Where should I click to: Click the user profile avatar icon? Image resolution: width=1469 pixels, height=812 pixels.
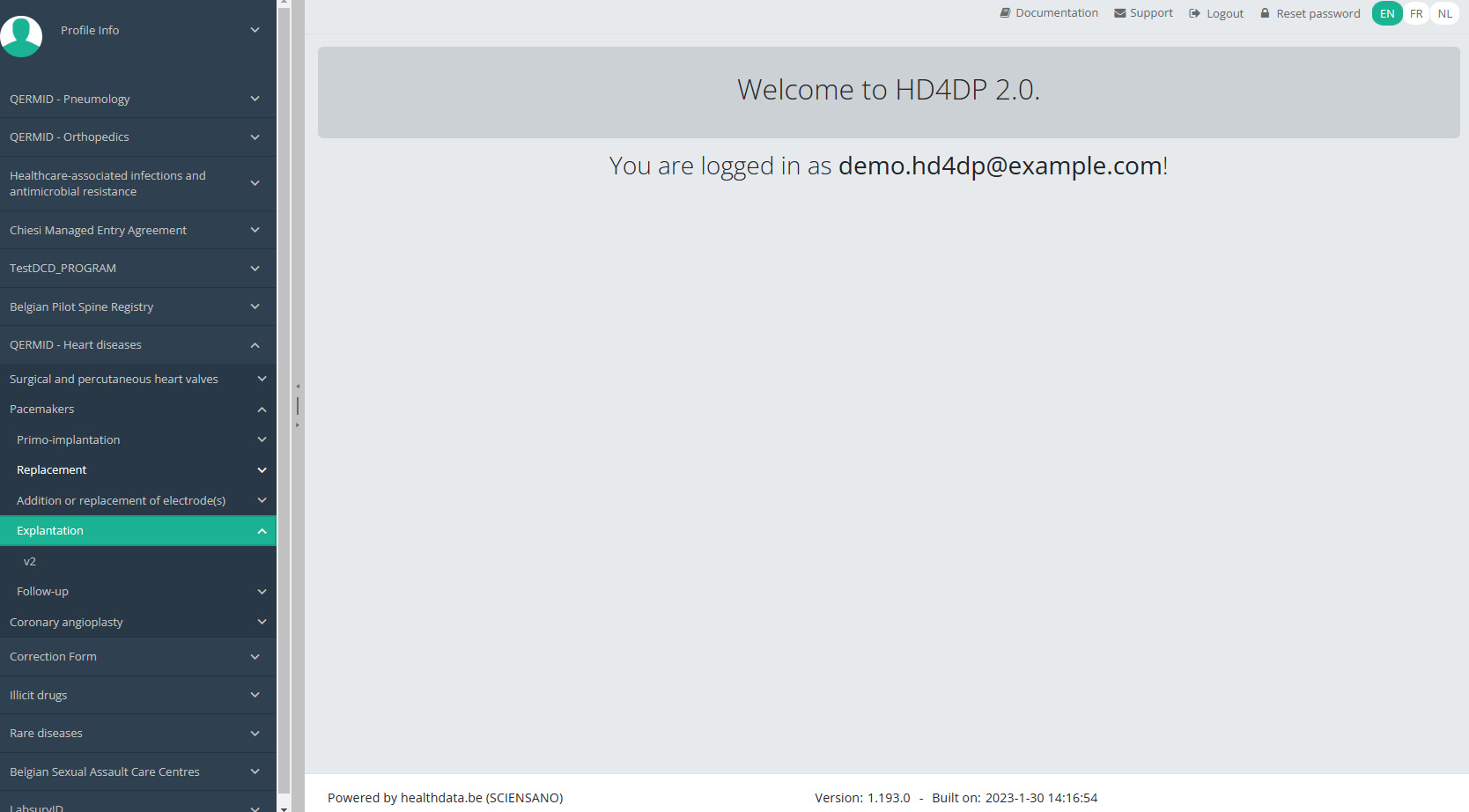[x=21, y=36]
